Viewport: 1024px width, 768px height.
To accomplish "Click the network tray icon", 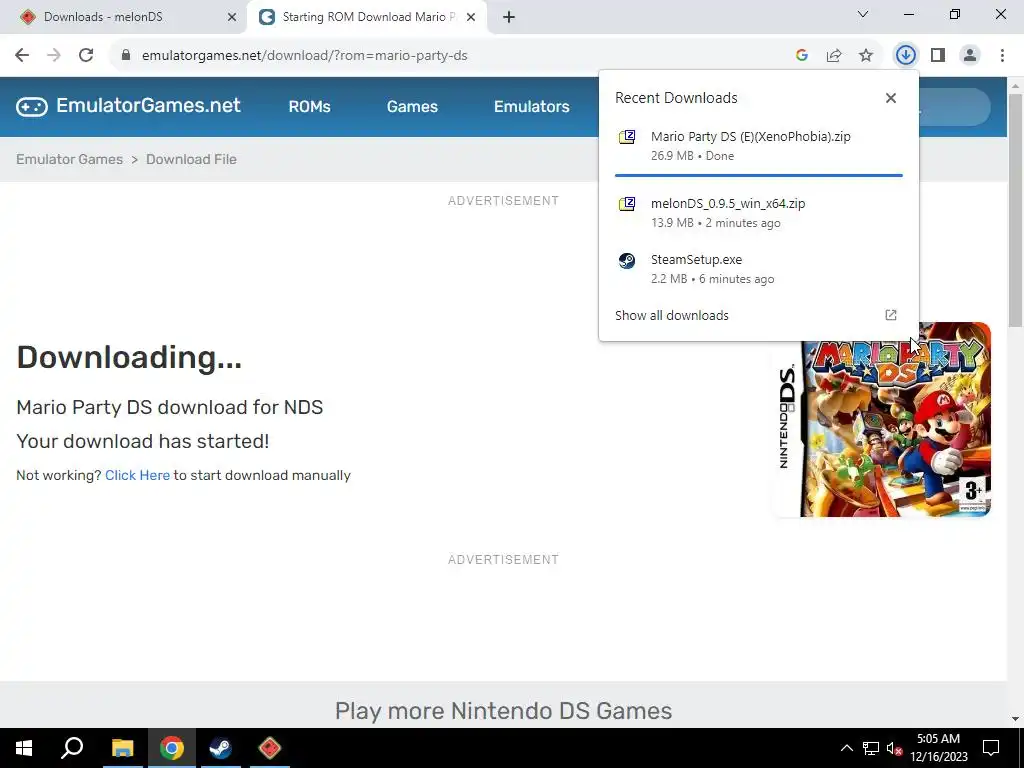I will pyautogui.click(x=871, y=748).
